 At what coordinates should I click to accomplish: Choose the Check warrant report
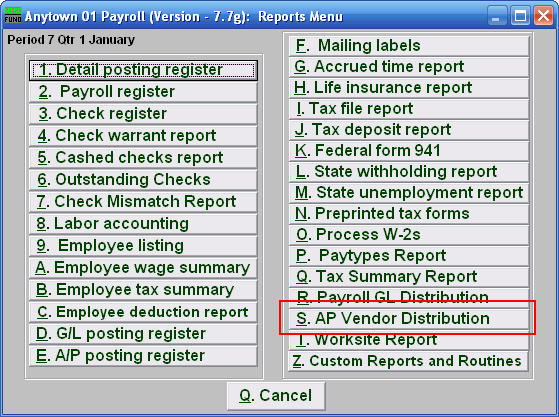coord(143,136)
